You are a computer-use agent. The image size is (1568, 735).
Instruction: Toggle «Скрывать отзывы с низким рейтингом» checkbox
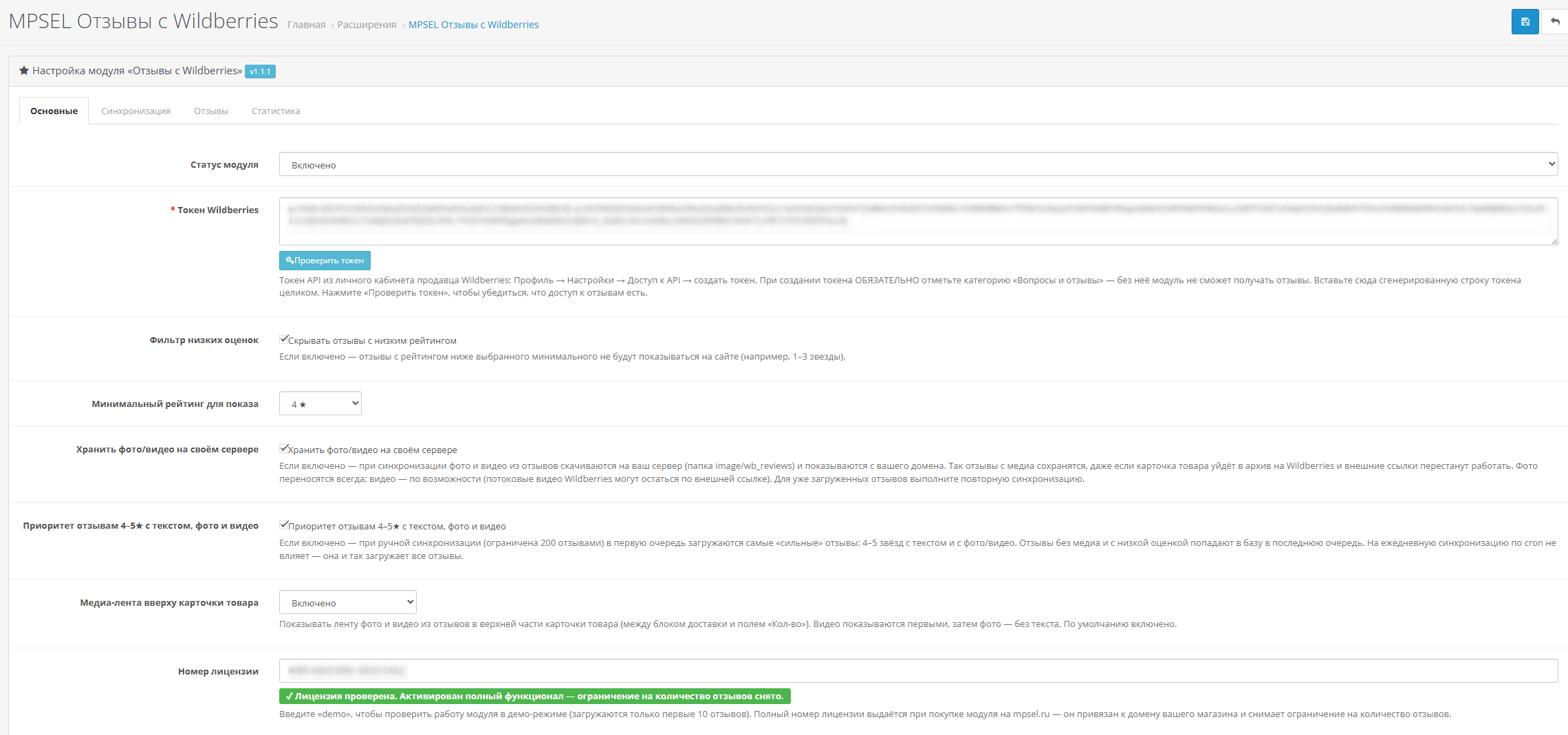pos(283,339)
